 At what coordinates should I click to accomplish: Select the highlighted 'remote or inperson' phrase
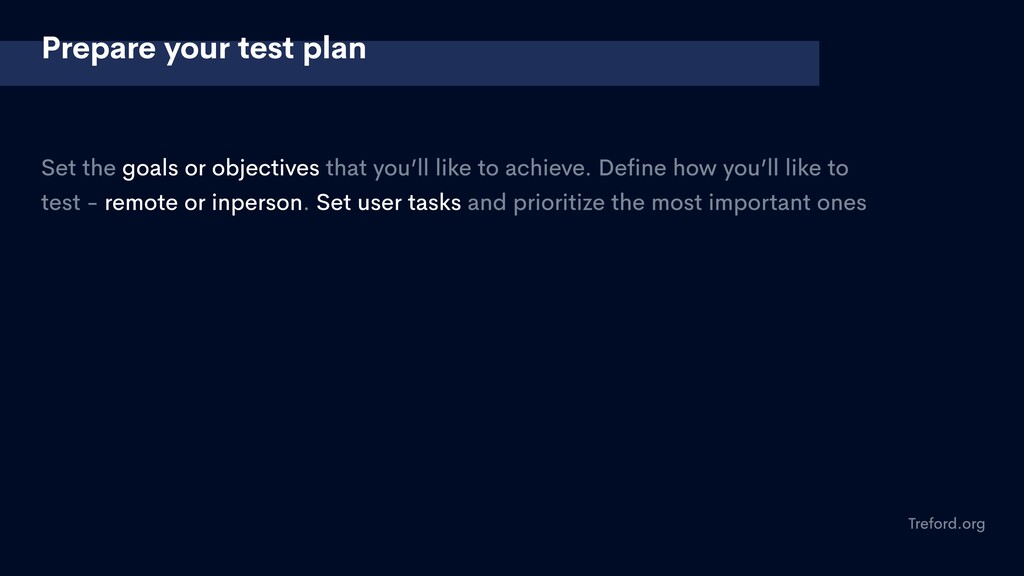pyautogui.click(x=203, y=203)
